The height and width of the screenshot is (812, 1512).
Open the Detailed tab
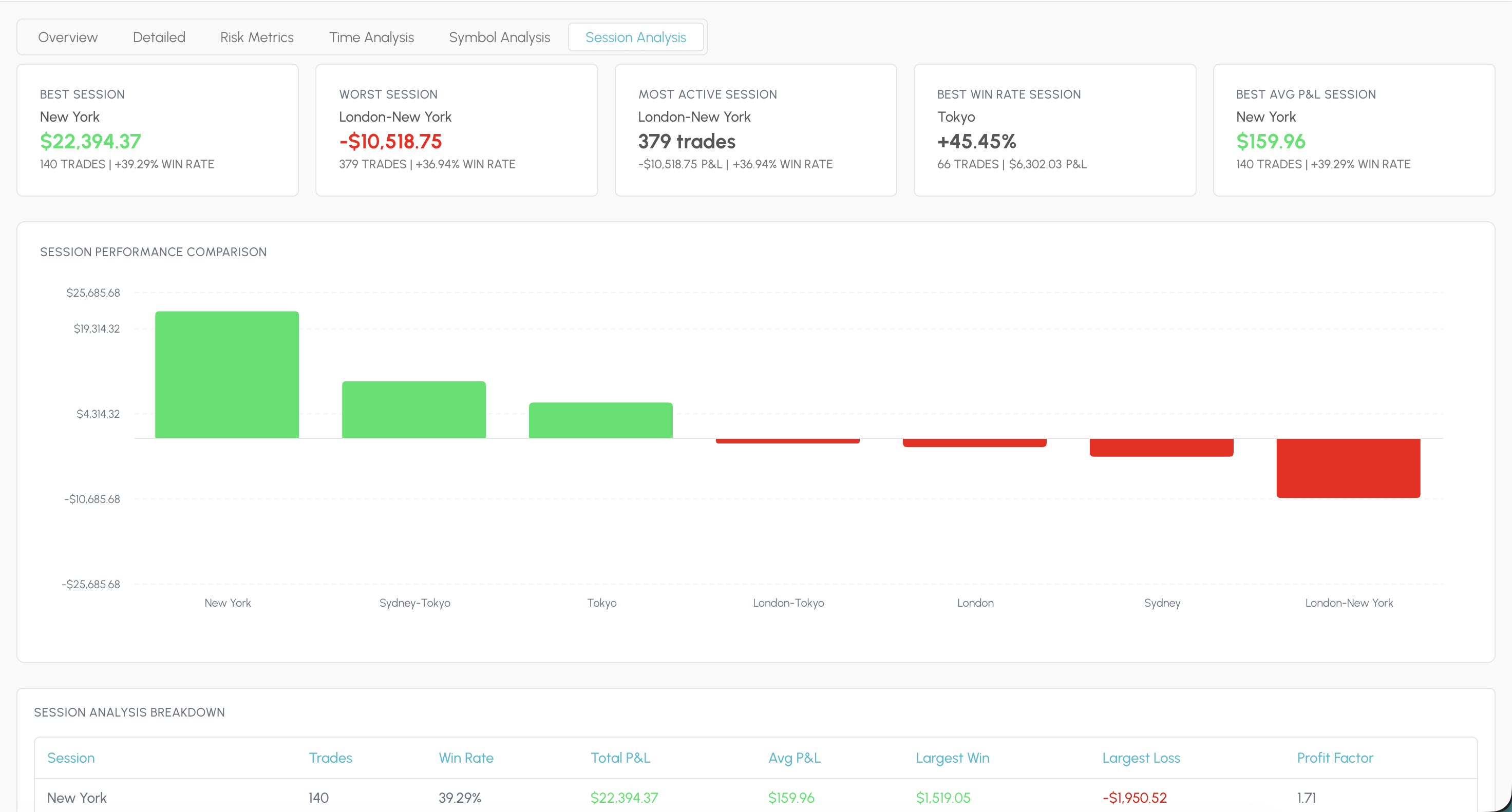coord(159,37)
